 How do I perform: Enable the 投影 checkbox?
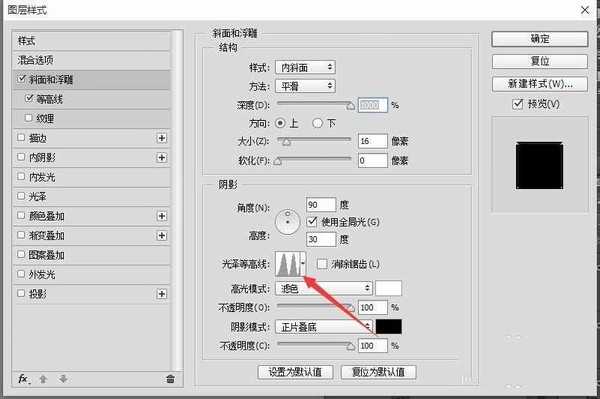coord(21,293)
